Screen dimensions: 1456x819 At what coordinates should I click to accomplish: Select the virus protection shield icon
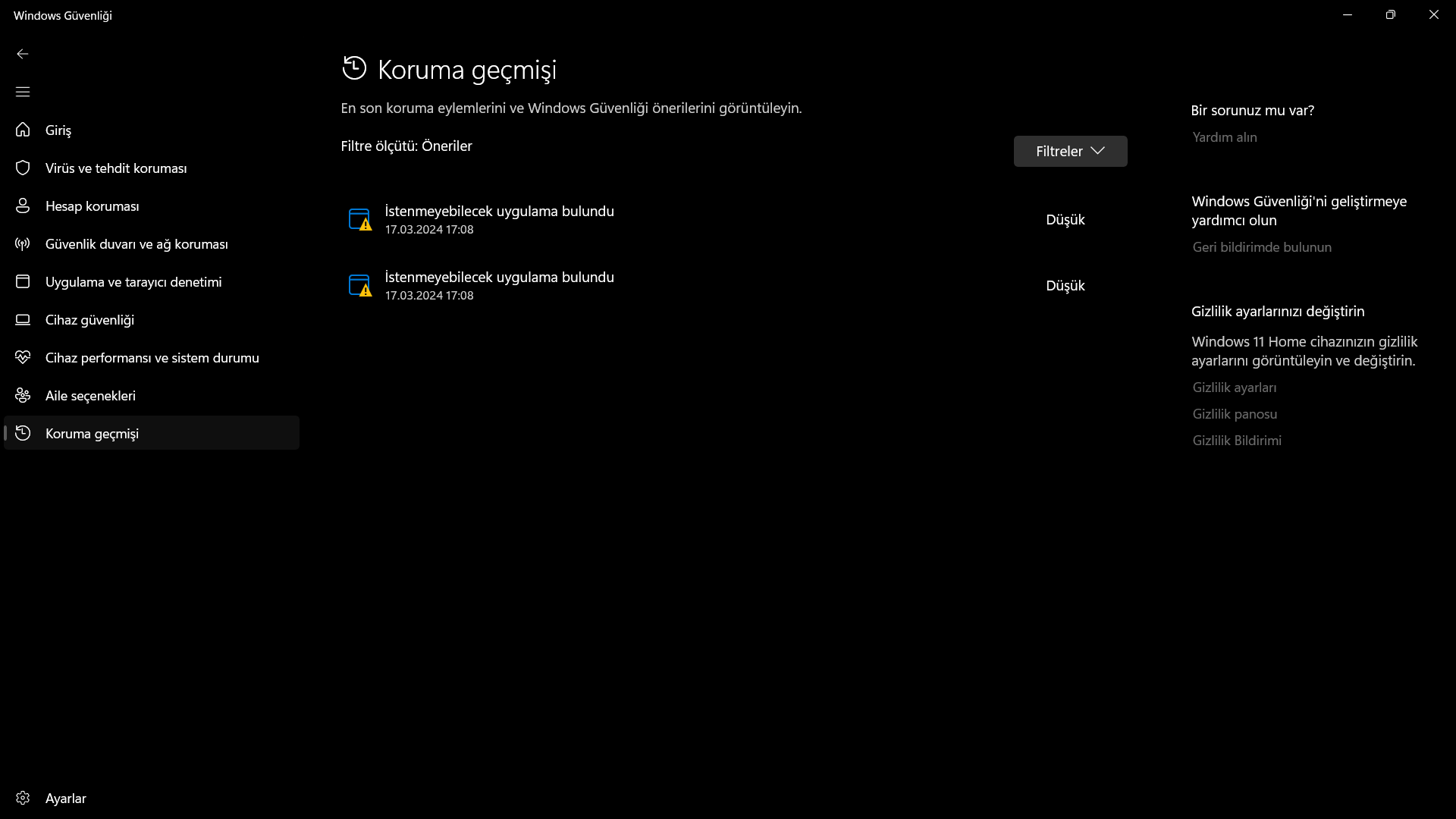[23, 168]
